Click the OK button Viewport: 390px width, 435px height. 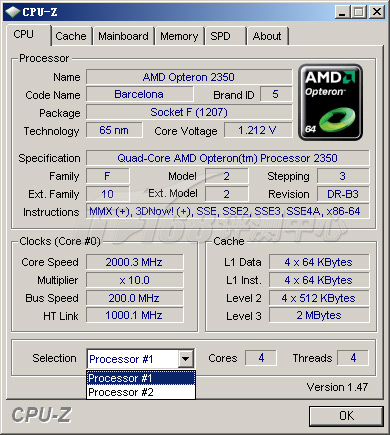346,416
